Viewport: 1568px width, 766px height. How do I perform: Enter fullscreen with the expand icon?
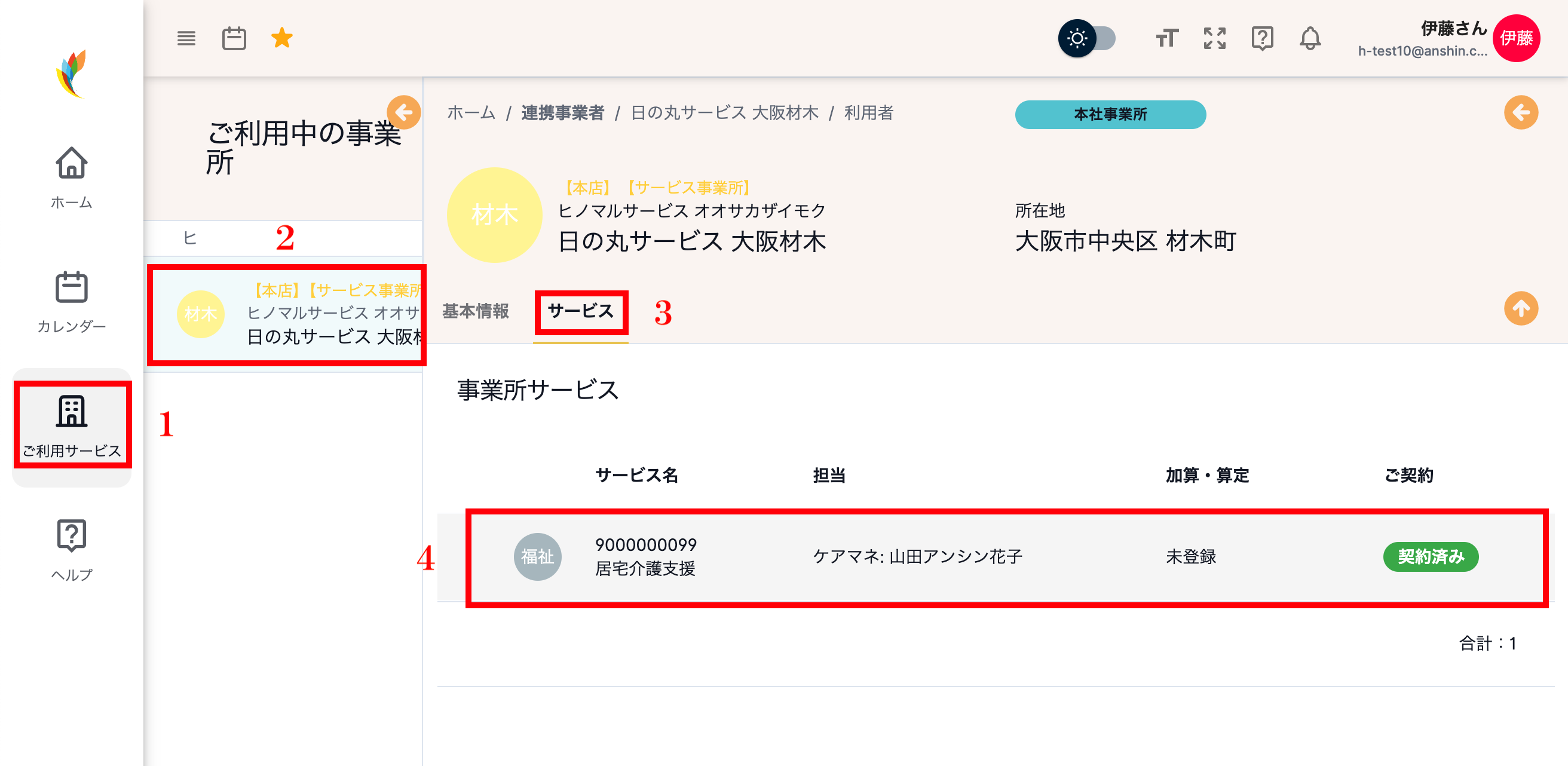[1215, 38]
